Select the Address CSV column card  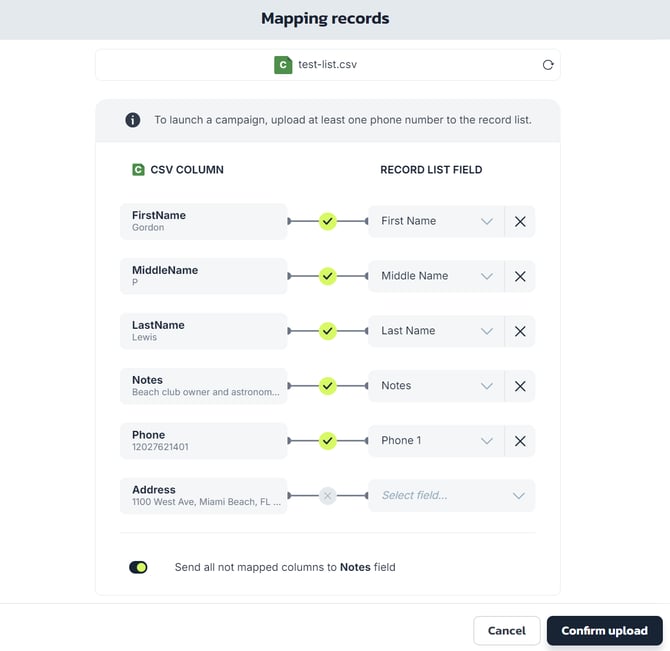point(203,496)
